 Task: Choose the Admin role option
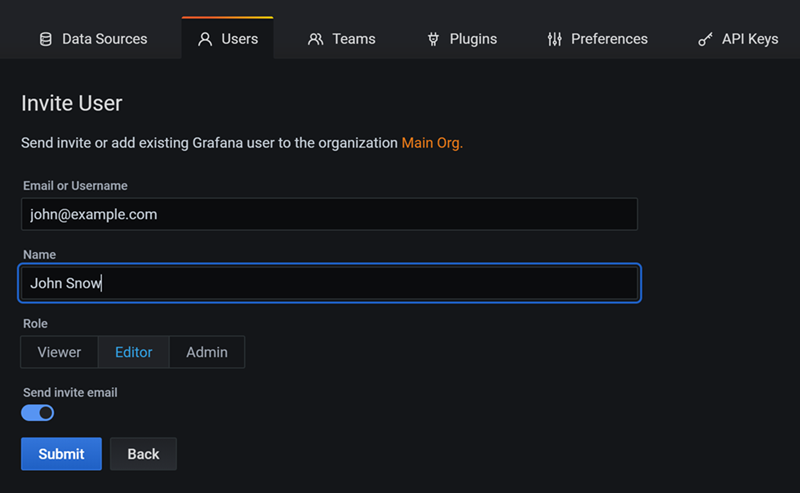click(x=207, y=352)
